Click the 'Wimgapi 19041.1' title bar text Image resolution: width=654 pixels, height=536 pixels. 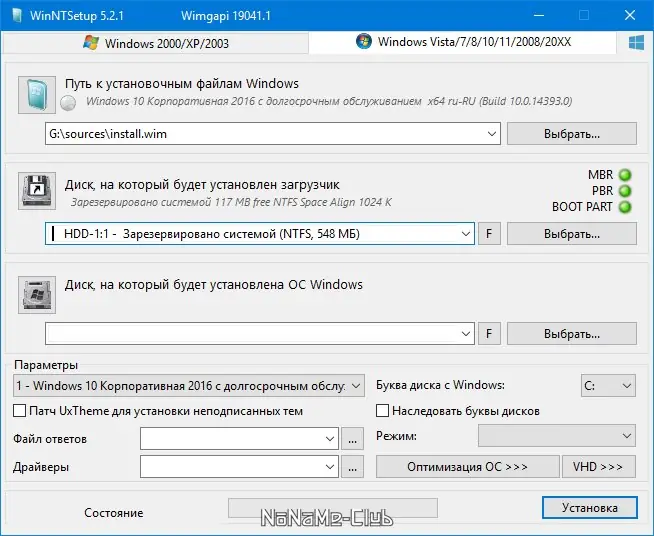pos(226,16)
